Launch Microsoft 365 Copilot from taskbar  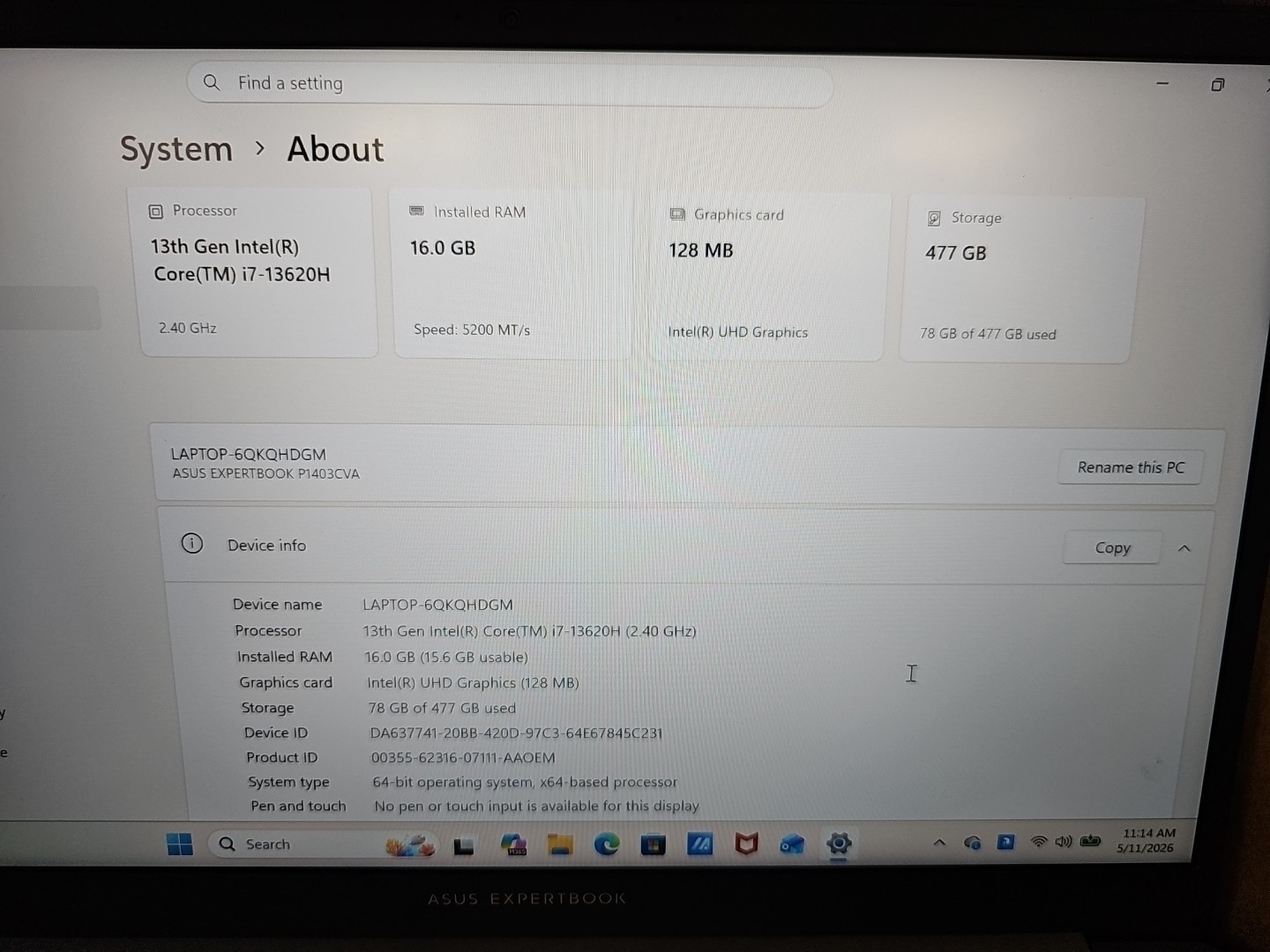click(513, 845)
